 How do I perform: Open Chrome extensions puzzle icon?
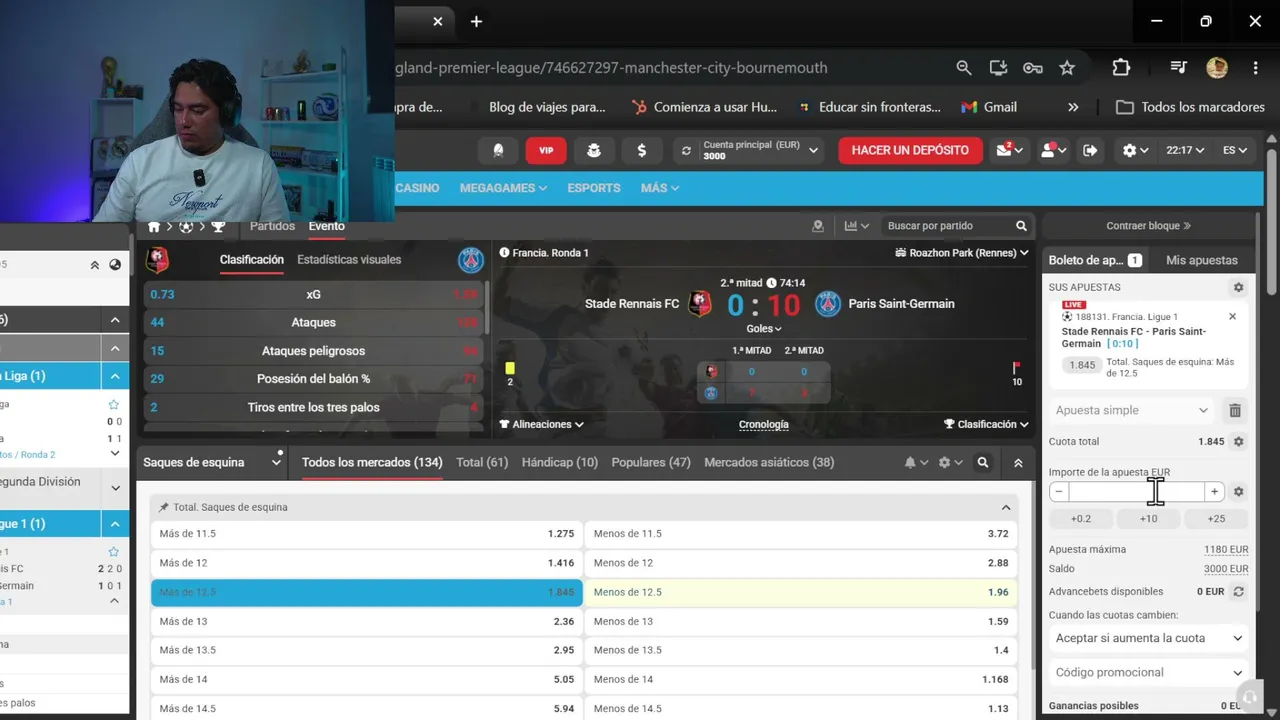(x=1121, y=68)
